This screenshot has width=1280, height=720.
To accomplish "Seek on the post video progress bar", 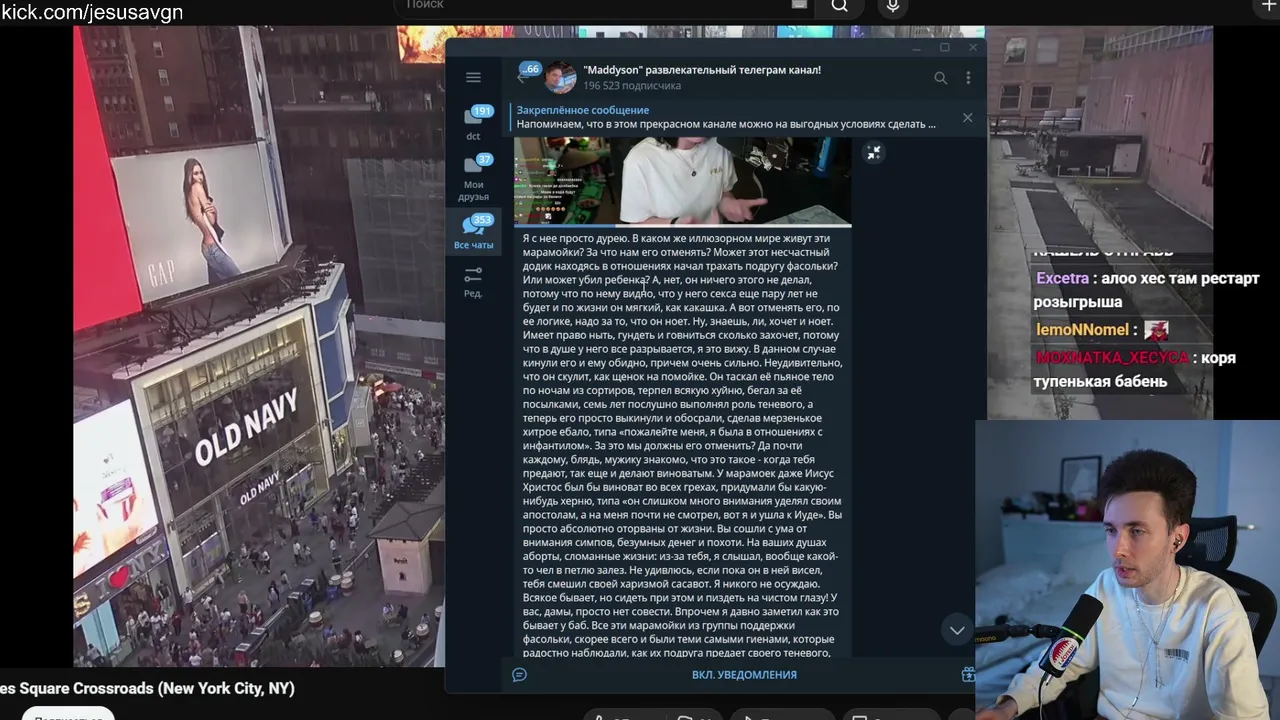I will (683, 226).
